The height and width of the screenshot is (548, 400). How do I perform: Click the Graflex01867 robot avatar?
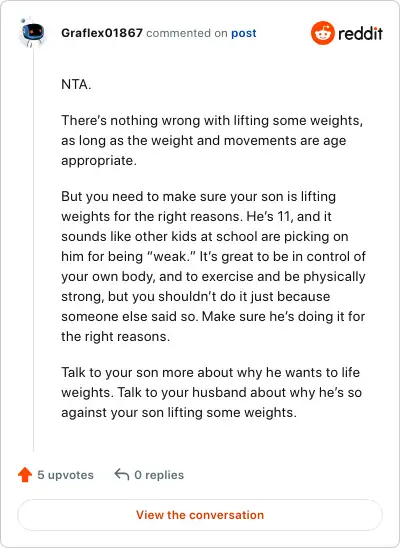32,33
